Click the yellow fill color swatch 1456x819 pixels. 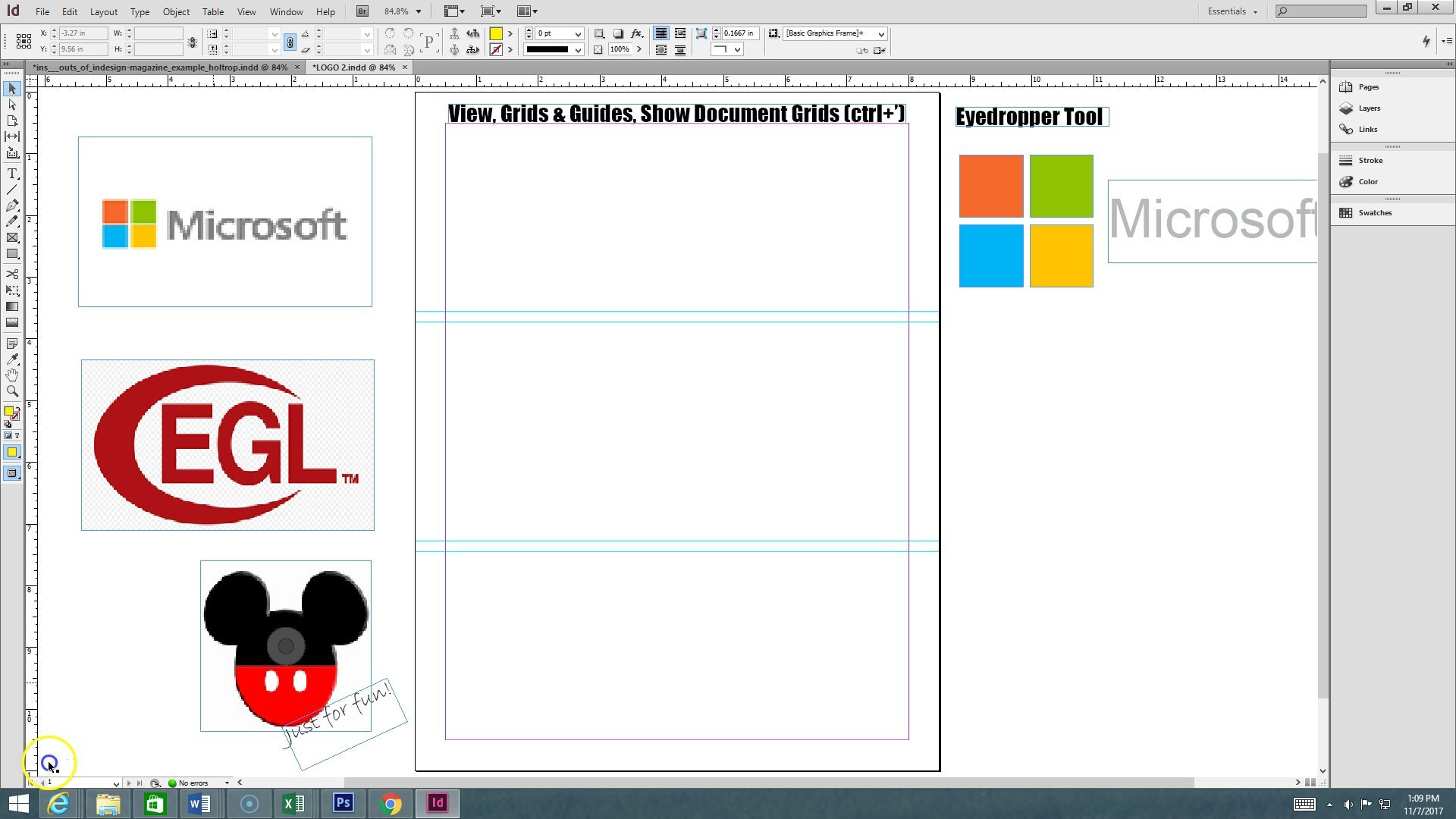496,33
